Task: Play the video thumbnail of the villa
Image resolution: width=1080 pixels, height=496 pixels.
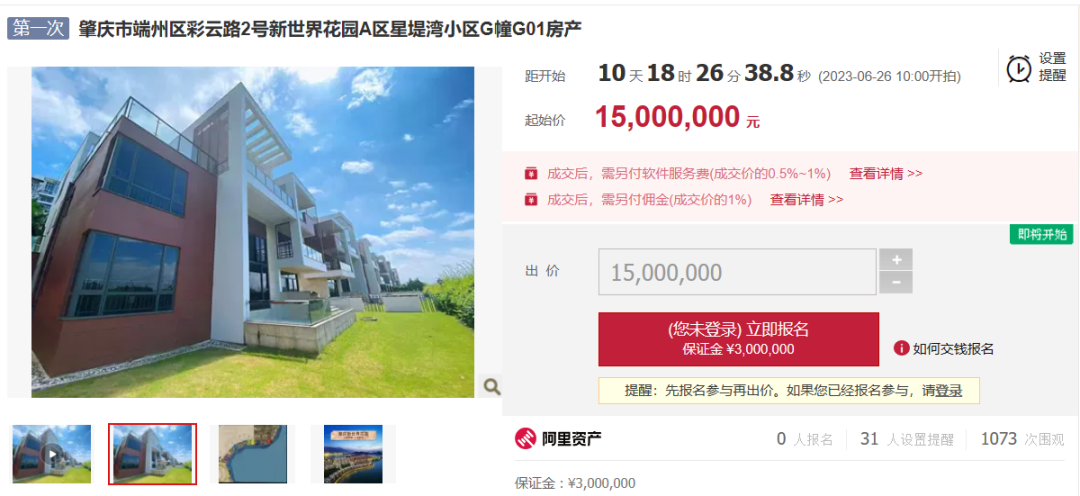Action: pos(52,453)
